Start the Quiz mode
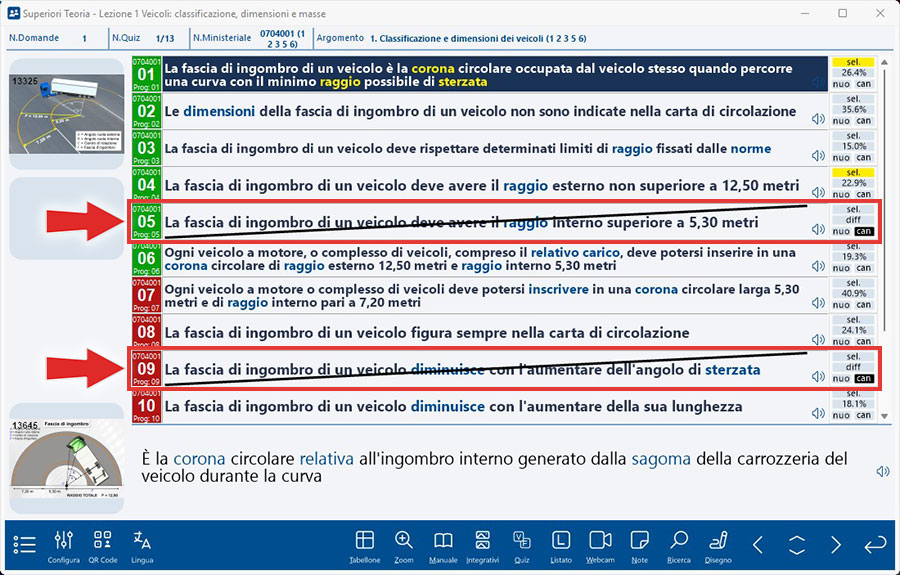The height and width of the screenshot is (575, 900). [x=521, y=545]
